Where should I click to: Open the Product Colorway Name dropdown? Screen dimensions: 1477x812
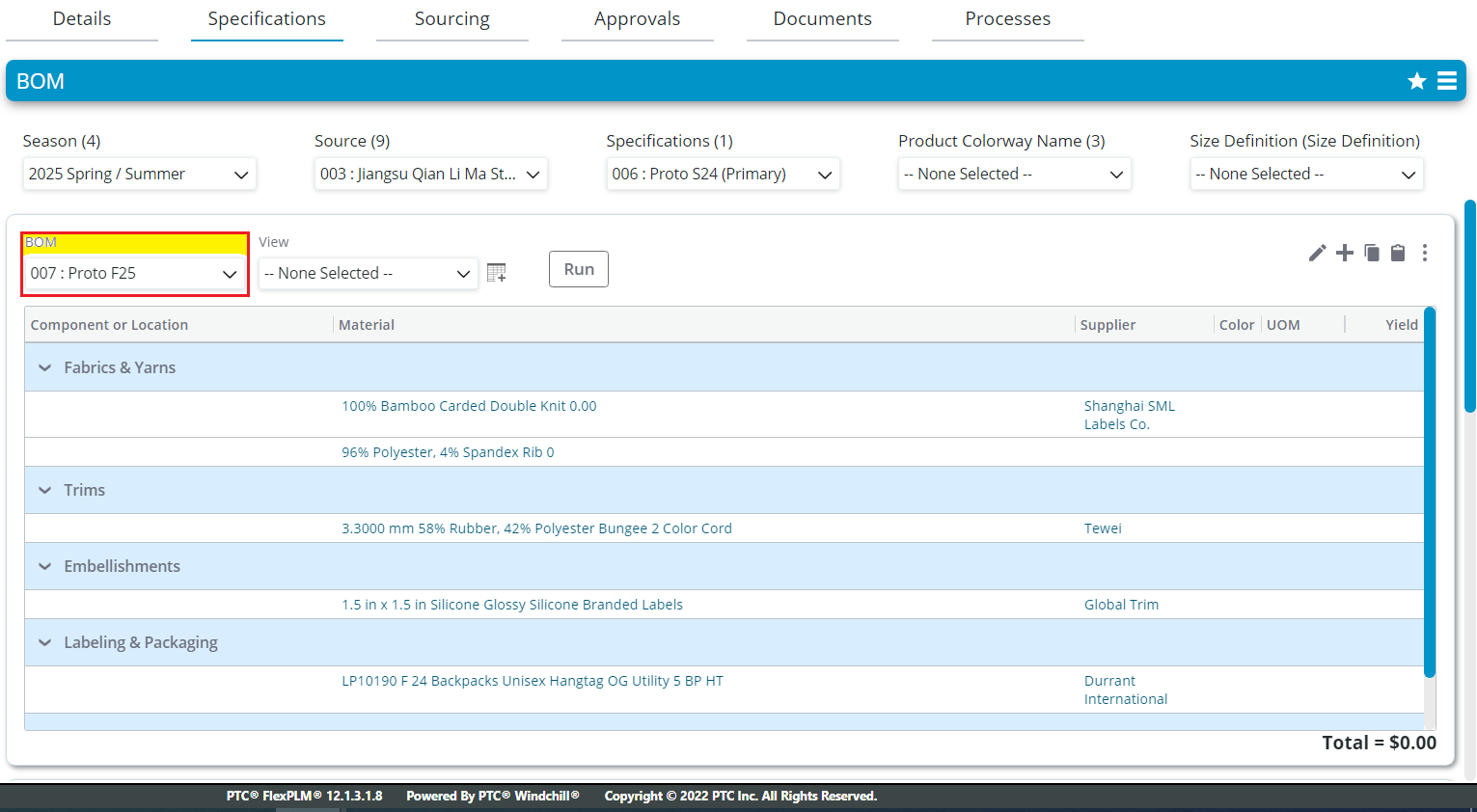click(x=1015, y=175)
